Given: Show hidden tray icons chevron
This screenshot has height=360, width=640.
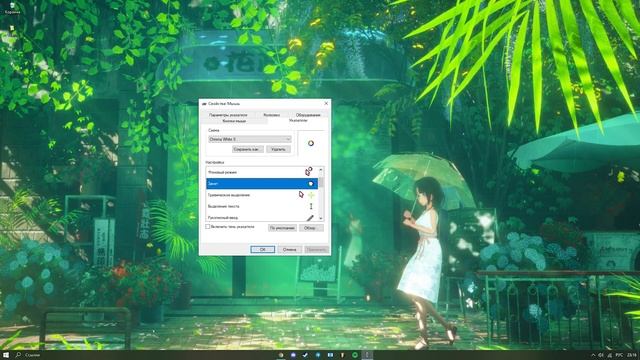Looking at the screenshot, I should (x=593, y=355).
